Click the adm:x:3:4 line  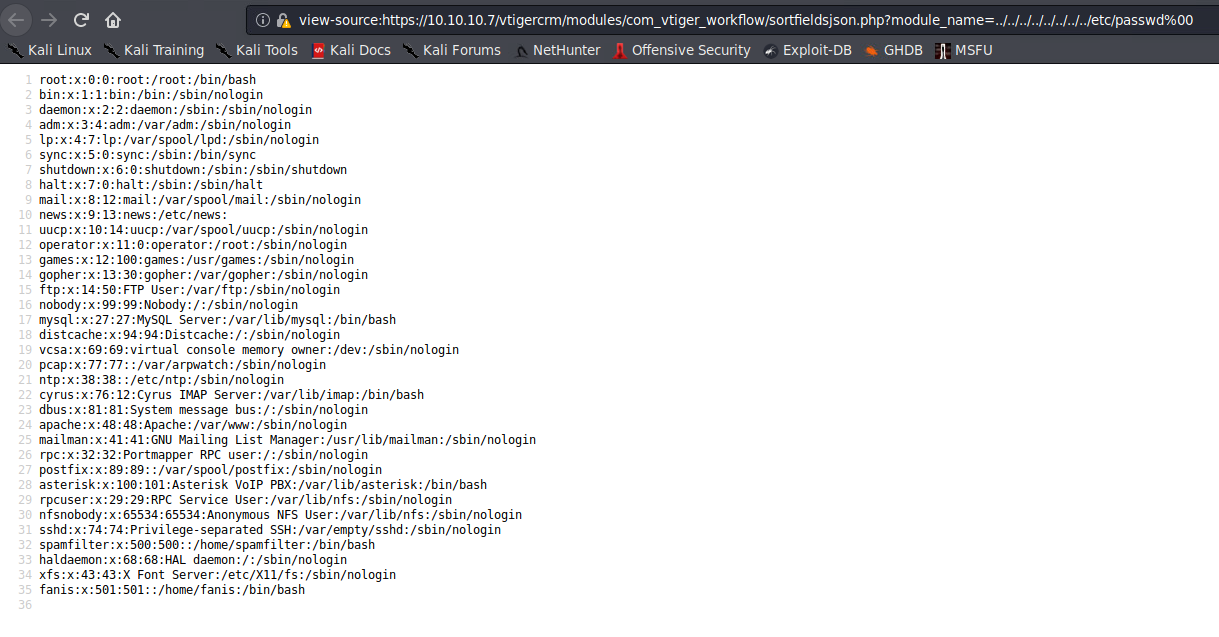(x=165, y=125)
